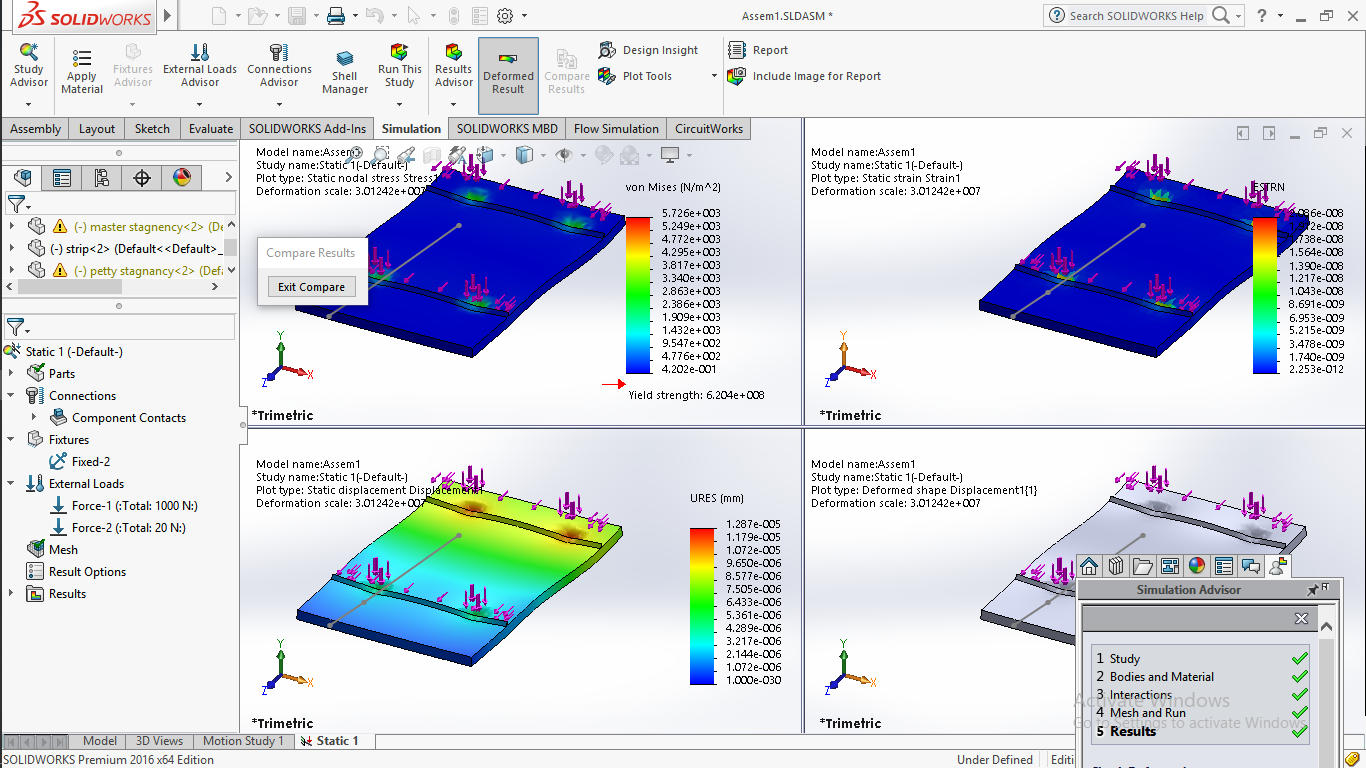This screenshot has height=768, width=1366.
Task: Expand the Results folder in the study tree
Action: click(x=11, y=593)
